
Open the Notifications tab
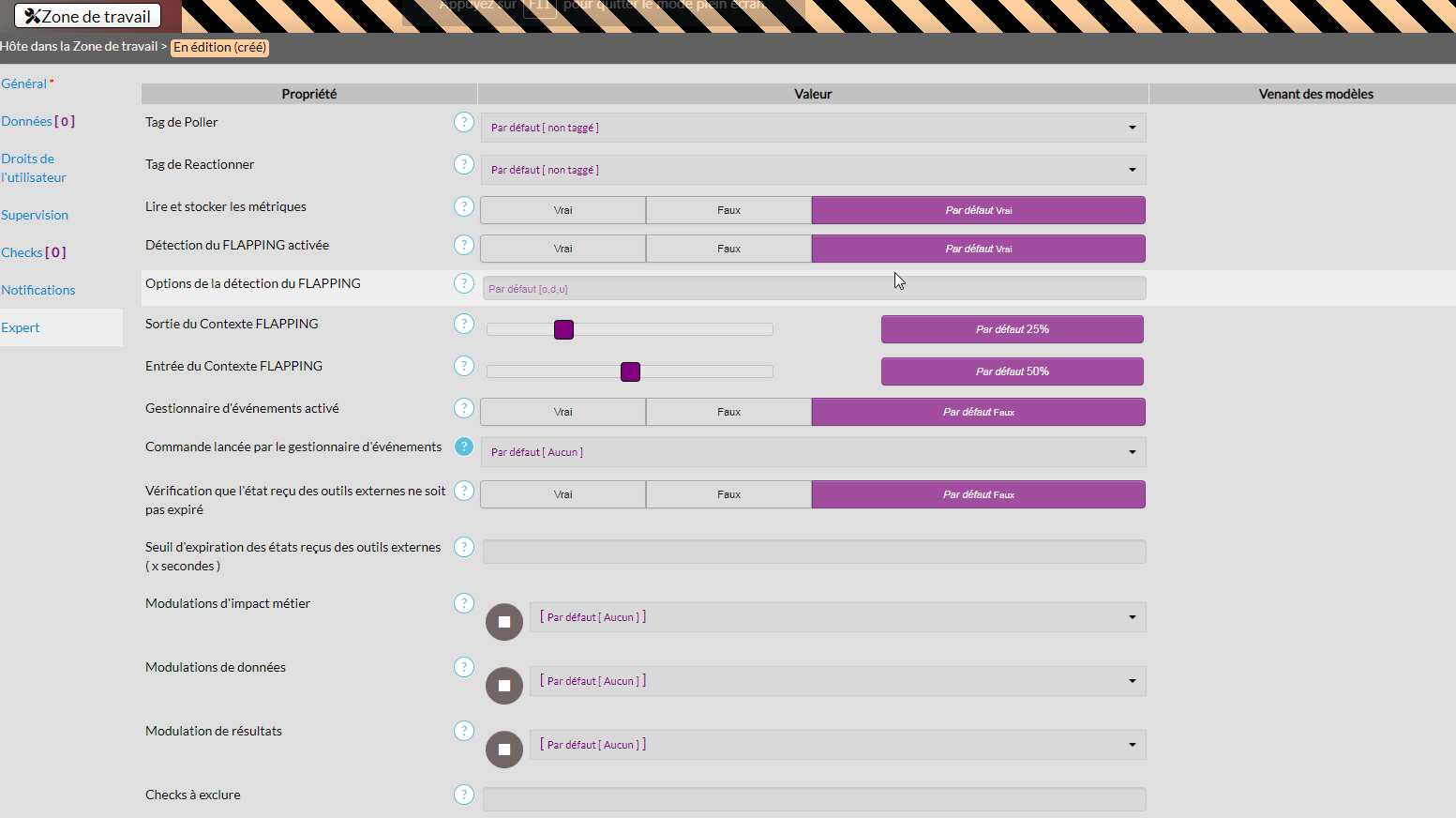(x=38, y=290)
